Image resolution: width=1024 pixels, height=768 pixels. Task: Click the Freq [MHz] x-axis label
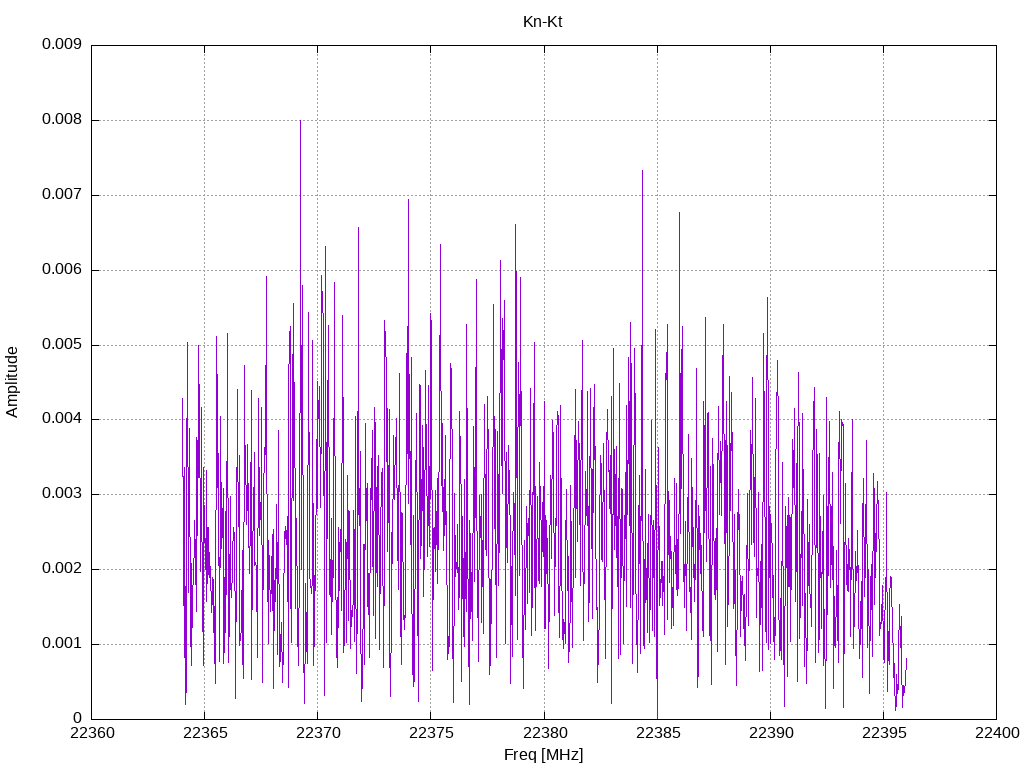point(543,755)
